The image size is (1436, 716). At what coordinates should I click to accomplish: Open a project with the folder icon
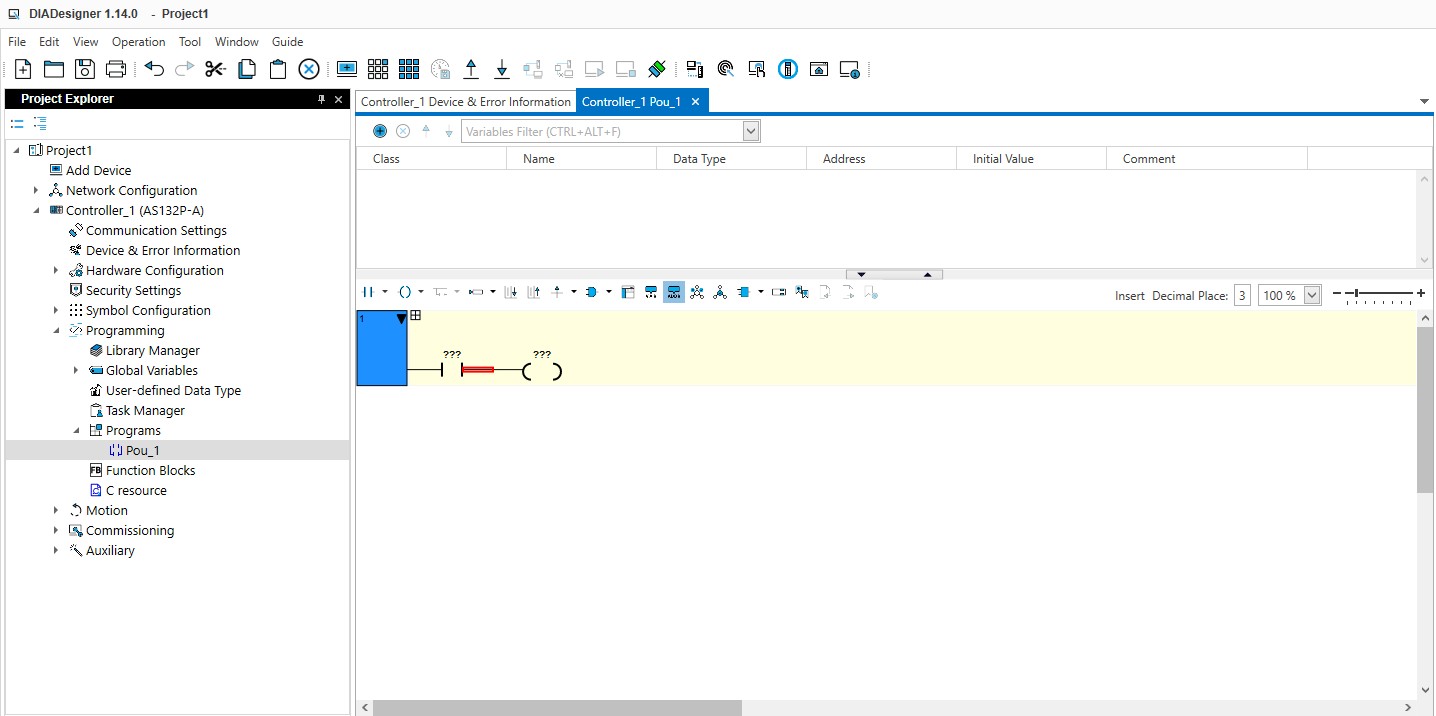tap(54, 69)
